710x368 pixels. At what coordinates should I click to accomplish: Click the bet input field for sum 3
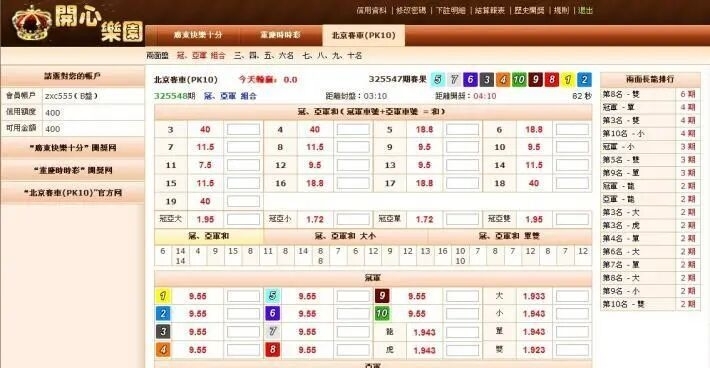click(243, 129)
